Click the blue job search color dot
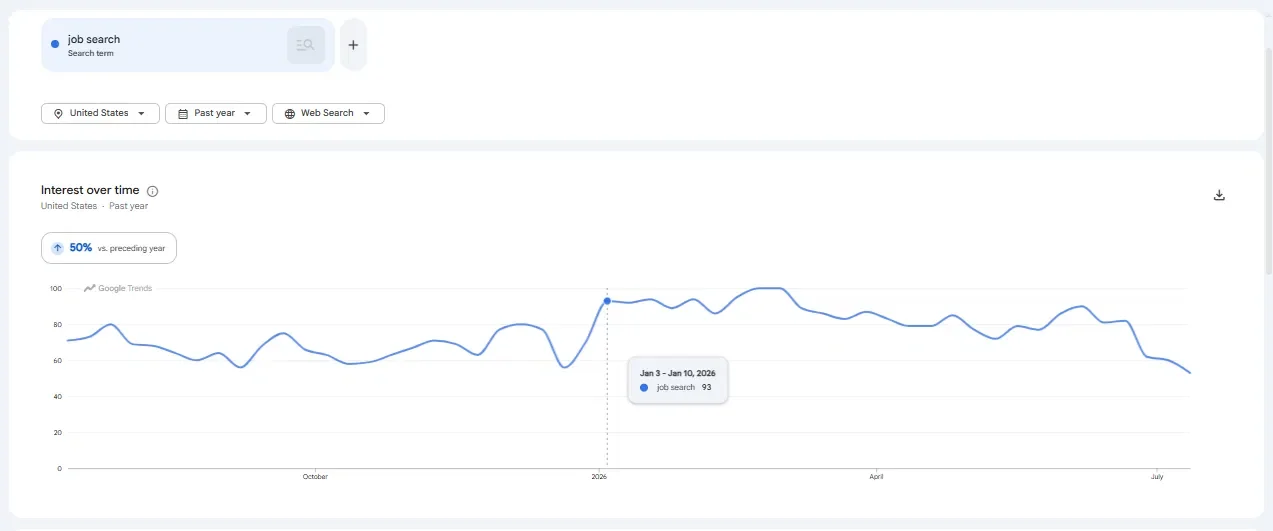 point(55,45)
